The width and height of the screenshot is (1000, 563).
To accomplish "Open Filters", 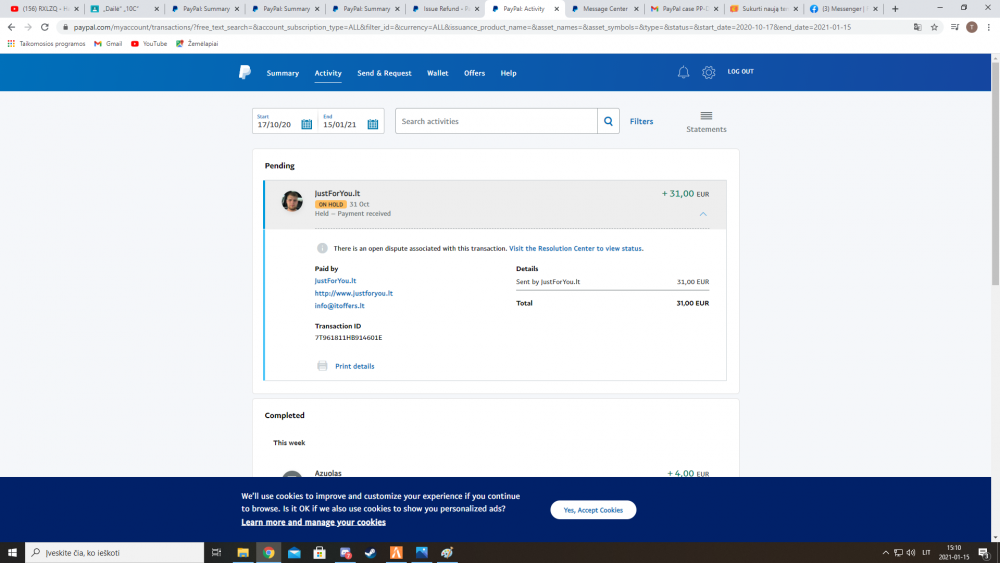I will 642,121.
